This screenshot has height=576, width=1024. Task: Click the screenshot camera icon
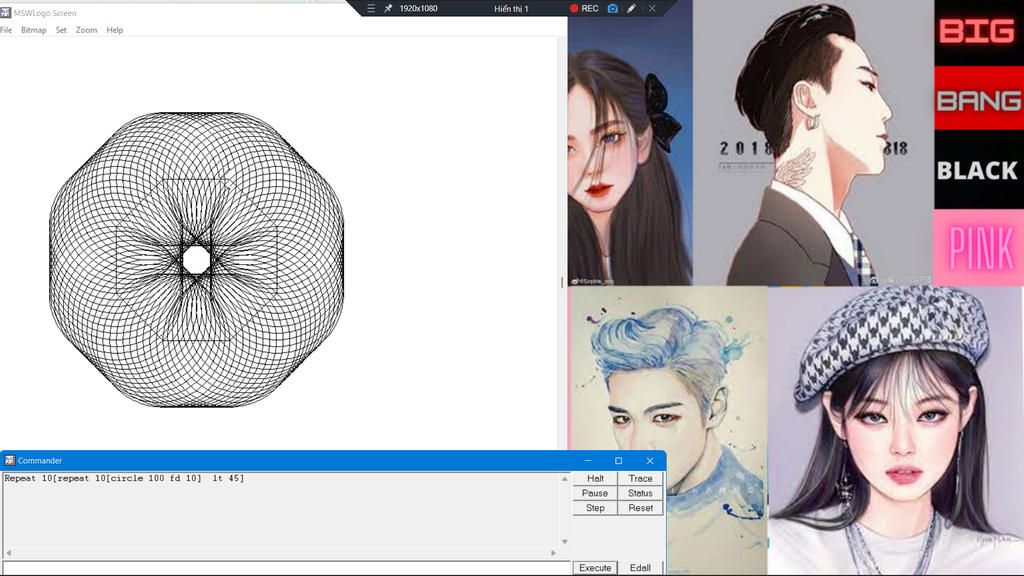point(613,8)
